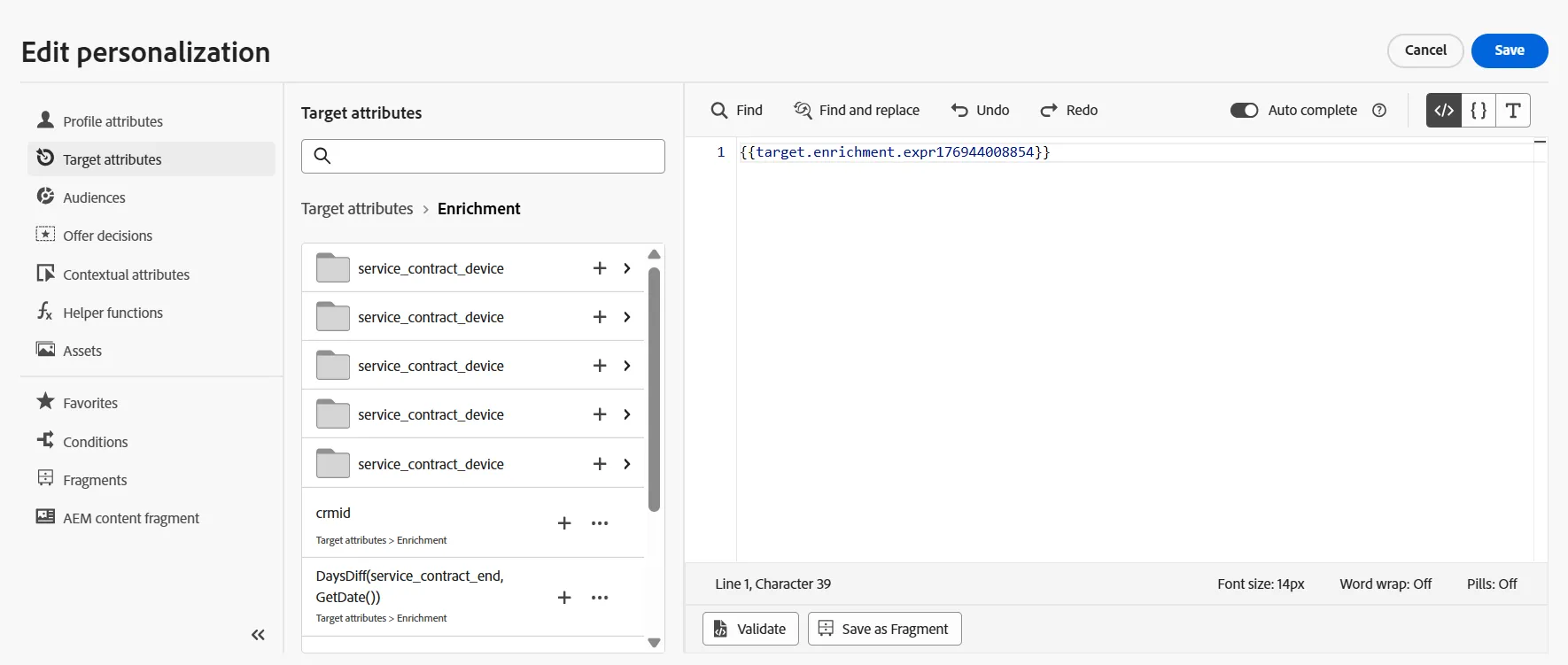Open the Find tool
1568x665 pixels.
(736, 110)
